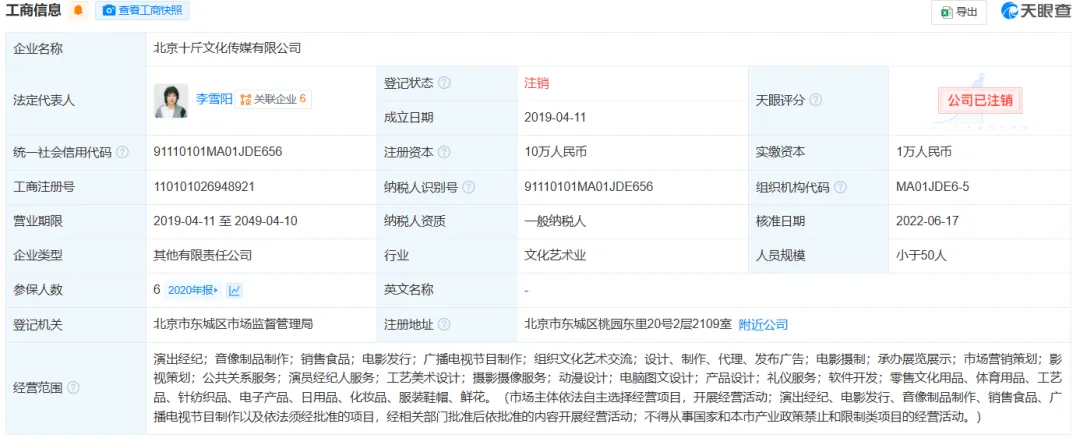
Task: Open 李雪阳 profile link
Action: click(213, 99)
